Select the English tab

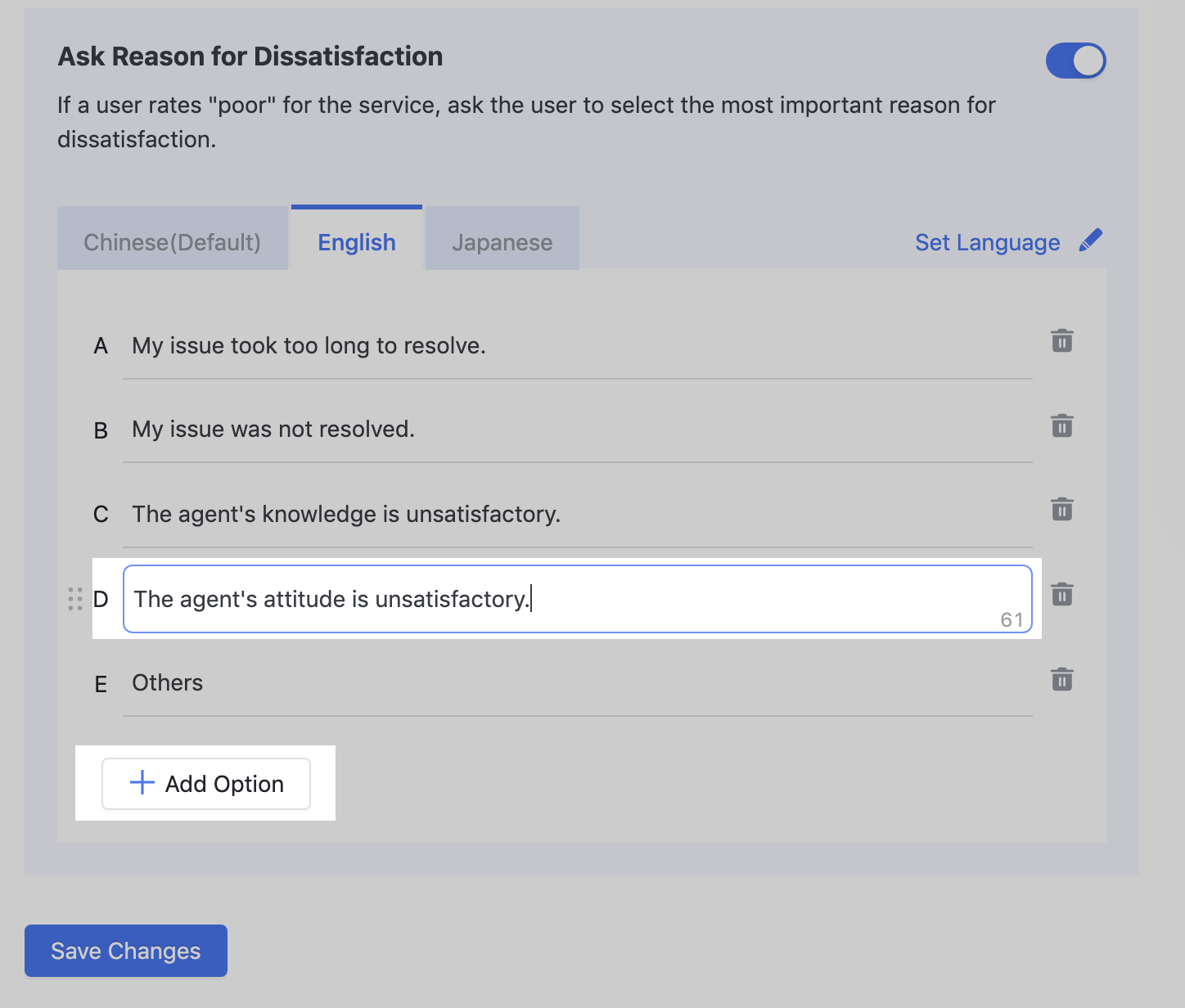pos(356,241)
